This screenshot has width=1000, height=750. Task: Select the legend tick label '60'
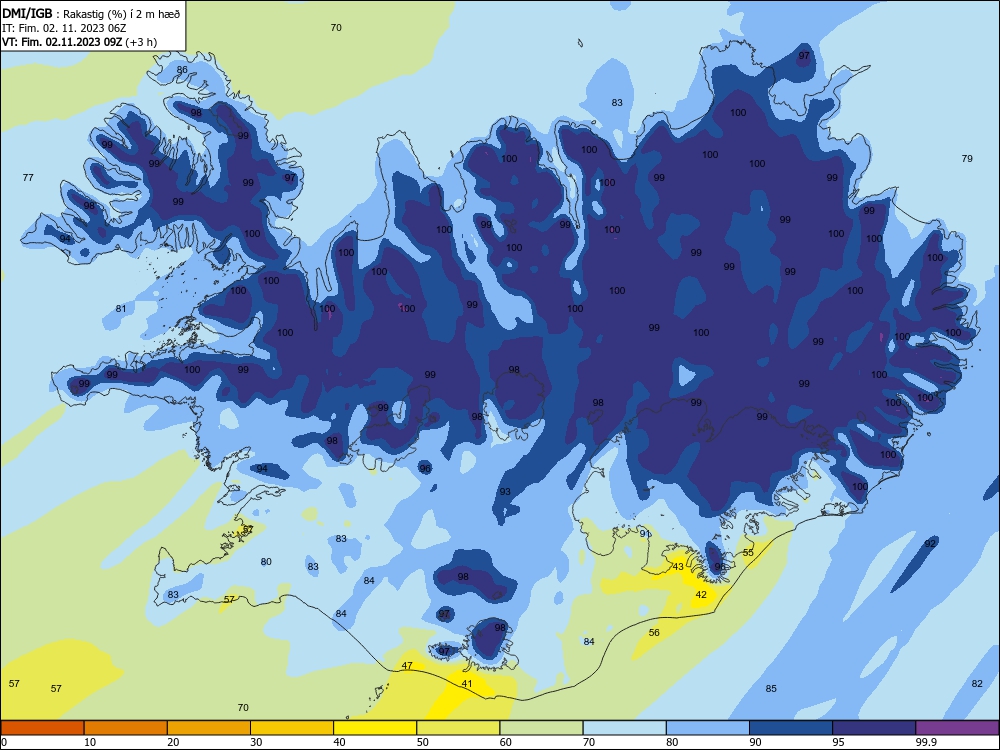point(506,742)
